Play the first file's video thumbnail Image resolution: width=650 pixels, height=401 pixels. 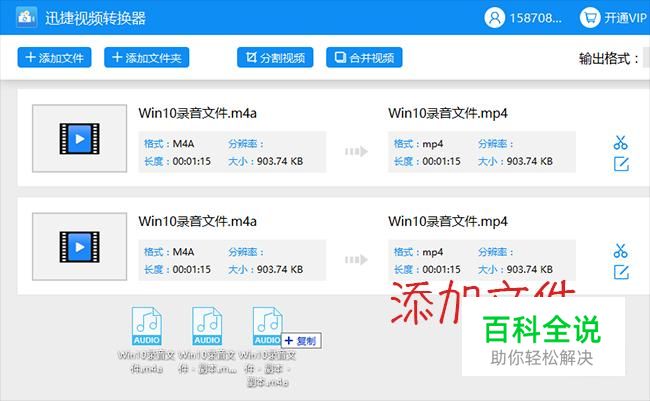pos(80,139)
